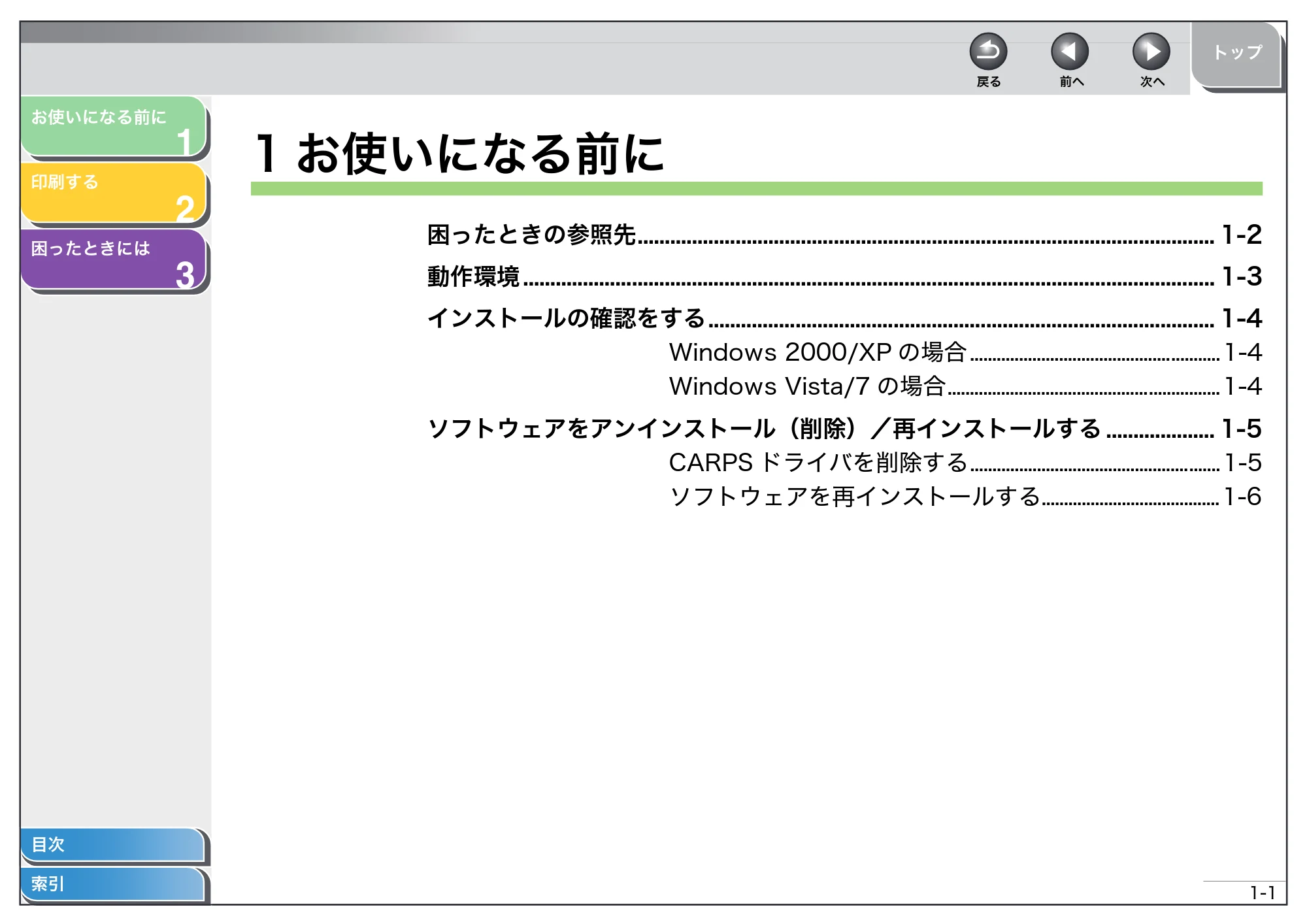Go to ソフトウェアをアンインストール（削除）／再インストールする

[844, 429]
